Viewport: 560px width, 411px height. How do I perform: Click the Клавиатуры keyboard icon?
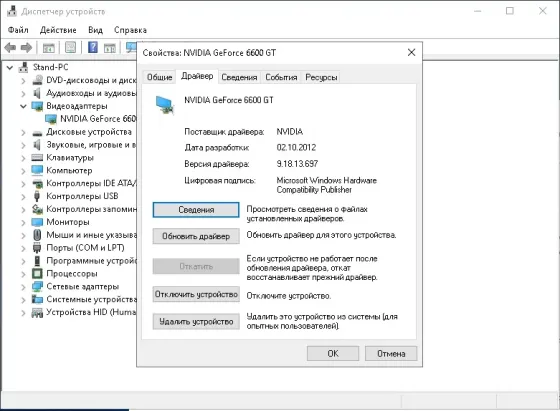click(x=37, y=157)
